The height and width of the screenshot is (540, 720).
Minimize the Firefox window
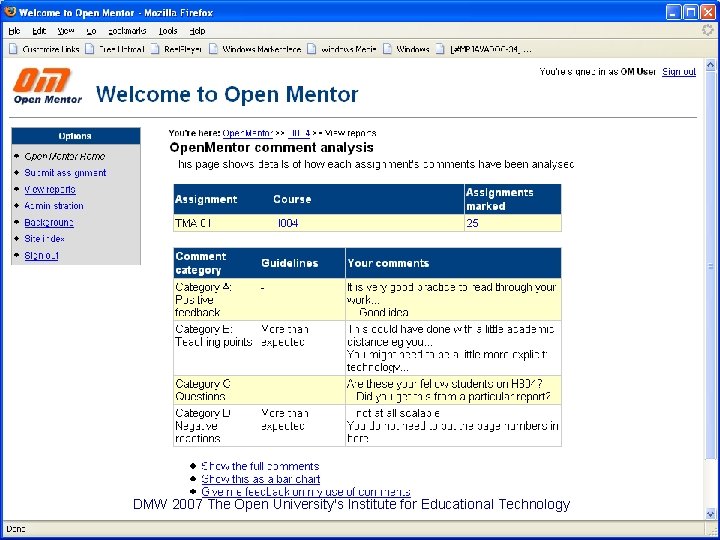click(x=674, y=12)
